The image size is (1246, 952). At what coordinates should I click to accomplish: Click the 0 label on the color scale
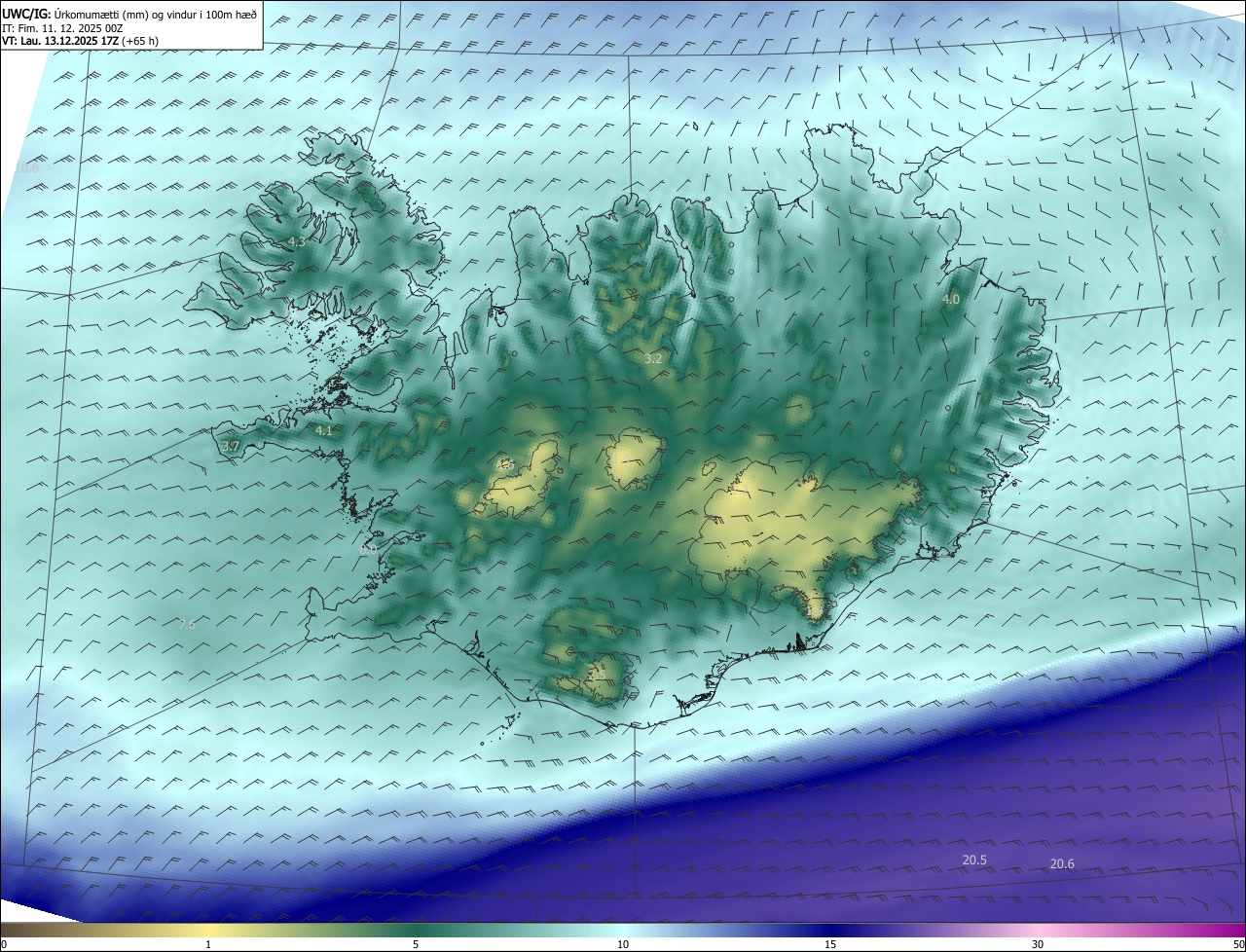click(x=4, y=944)
